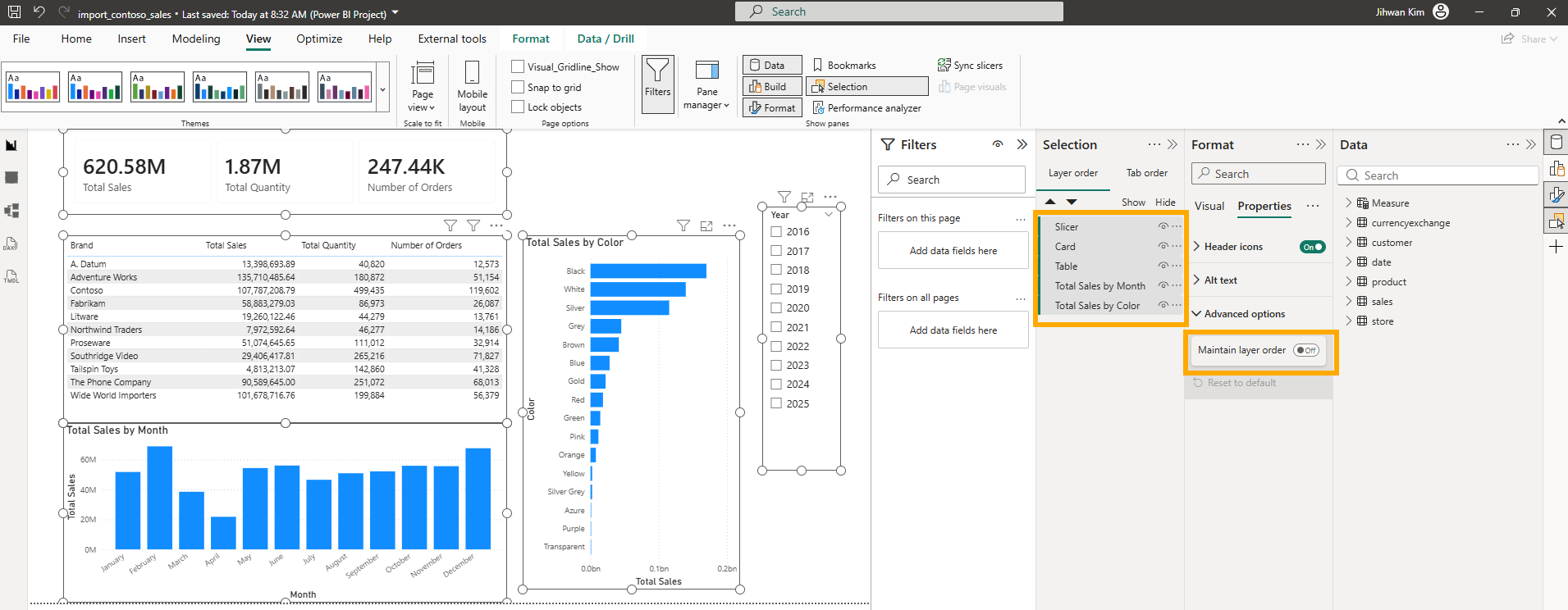Hide the Total Sales by Month layer
Screen dimensions: 1568x610
click(1163, 285)
